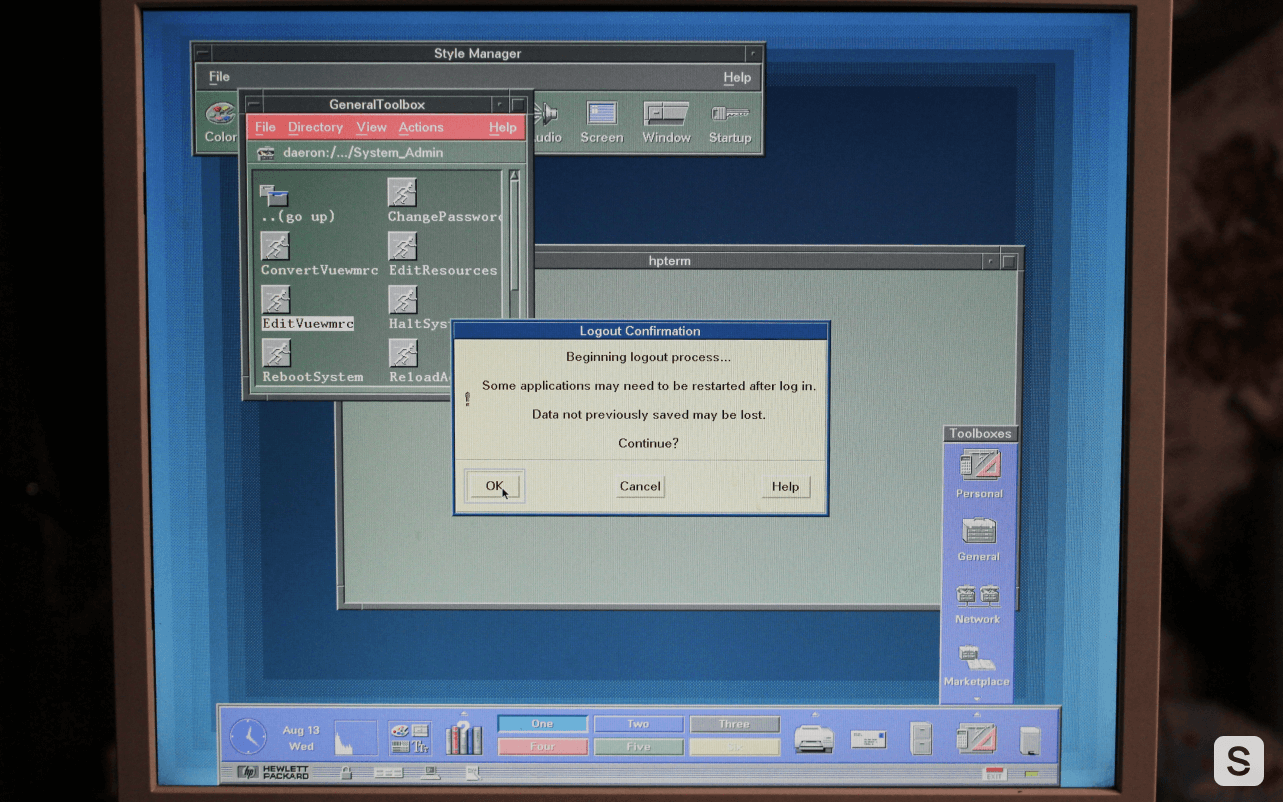Click the printer icon in front panel
Image resolution: width=1283 pixels, height=802 pixels.
(814, 738)
